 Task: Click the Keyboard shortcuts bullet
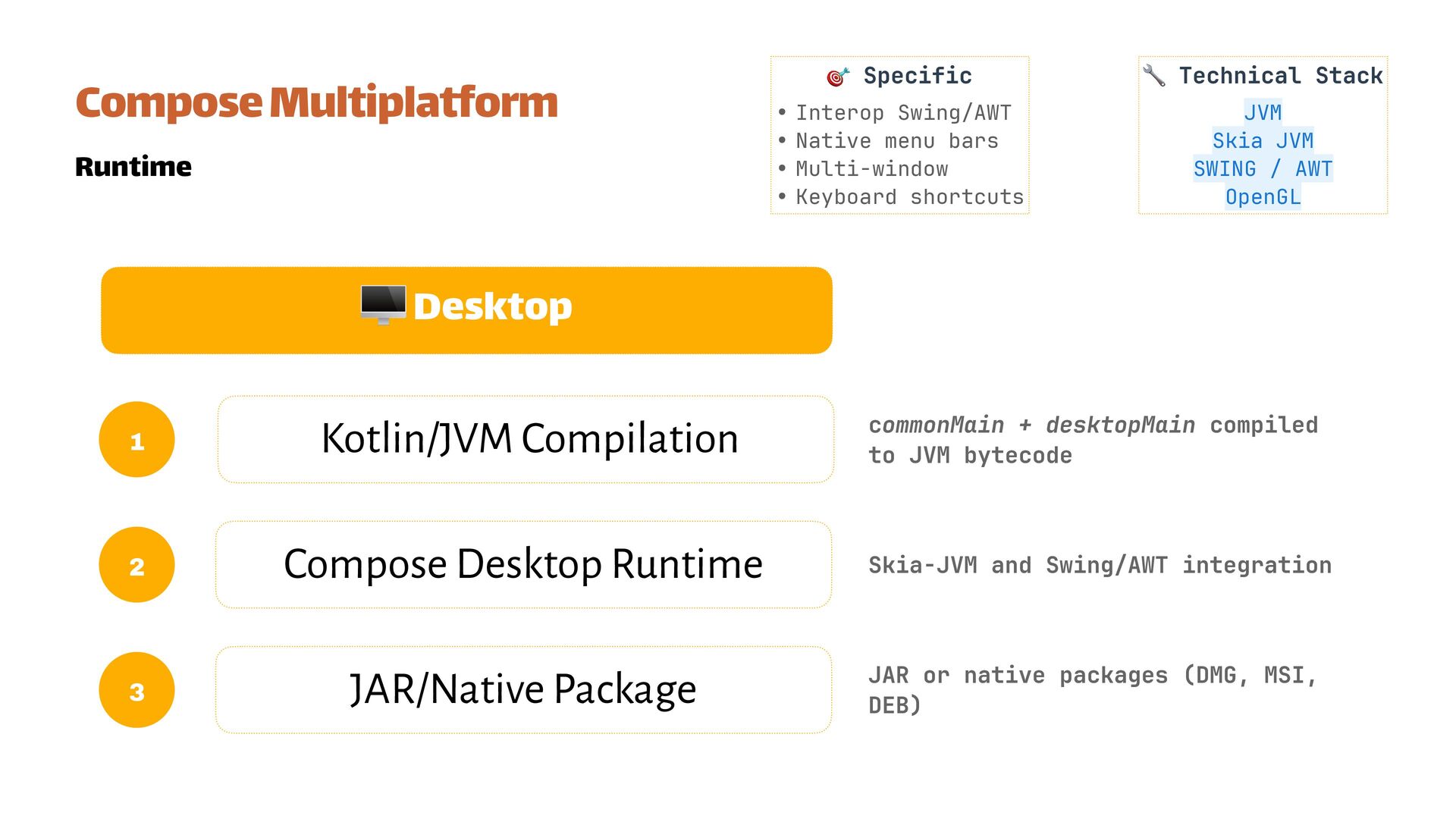[909, 197]
